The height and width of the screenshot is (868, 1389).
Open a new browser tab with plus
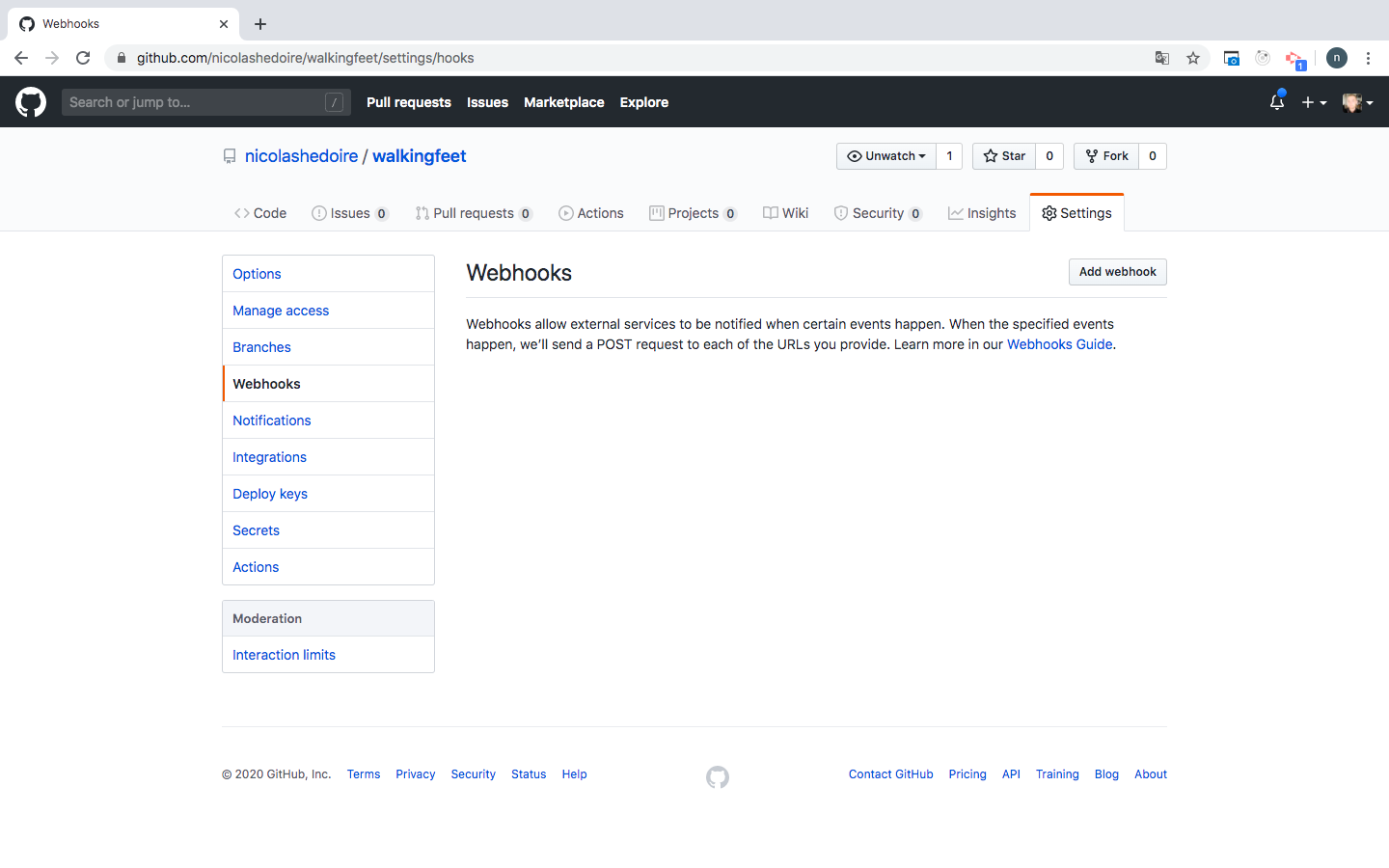click(x=260, y=24)
